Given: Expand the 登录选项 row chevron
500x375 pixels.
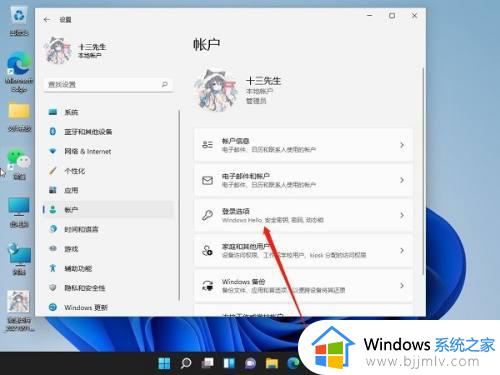Looking at the screenshot, I should pos(402,215).
